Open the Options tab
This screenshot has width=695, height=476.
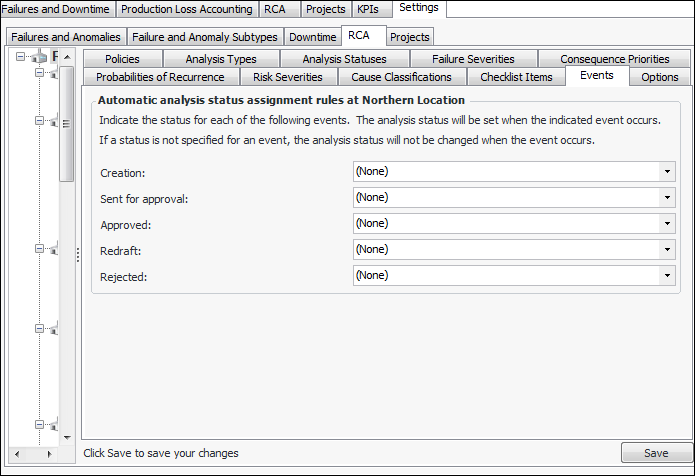pos(660,77)
